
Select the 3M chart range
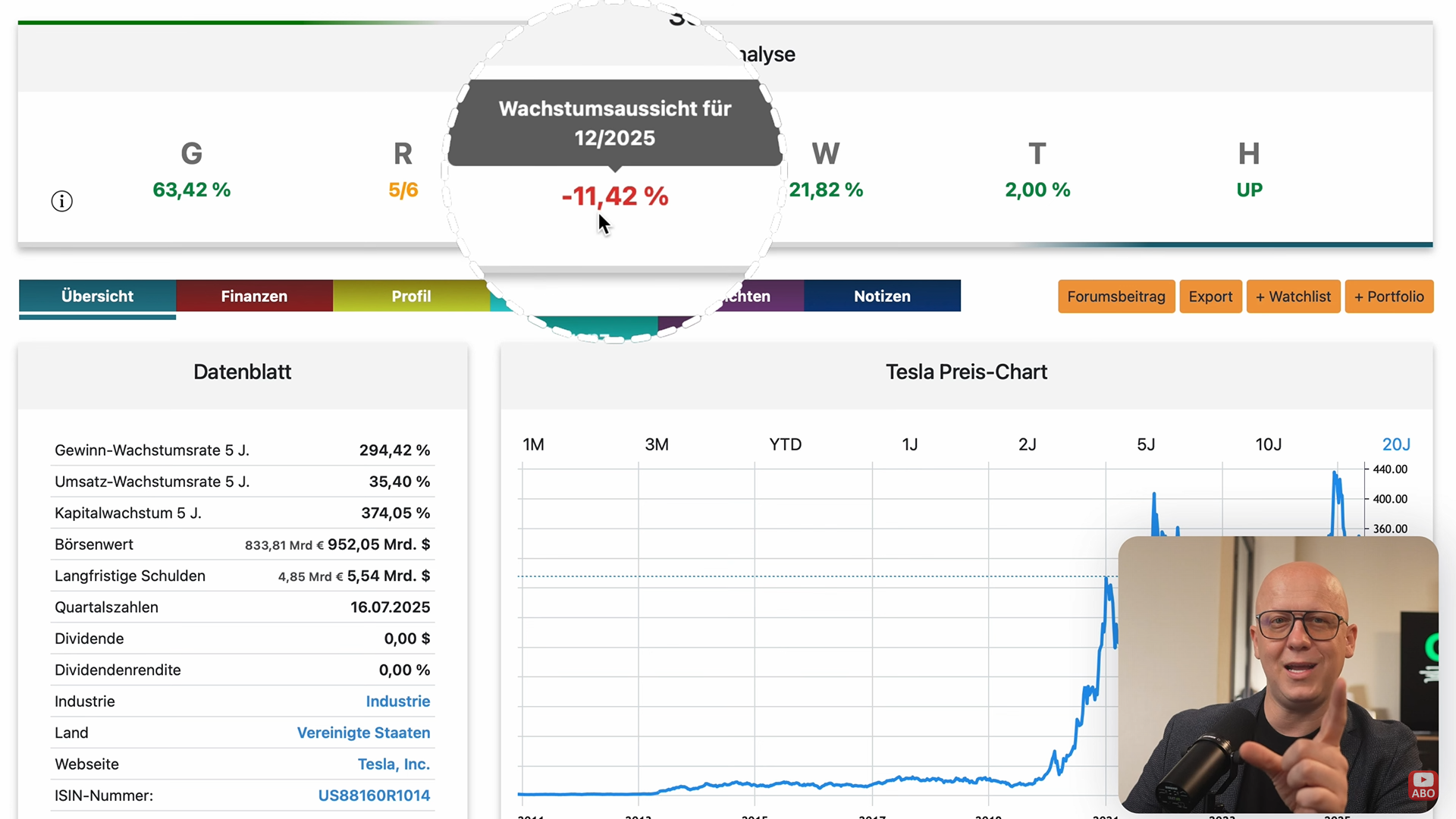(x=657, y=444)
